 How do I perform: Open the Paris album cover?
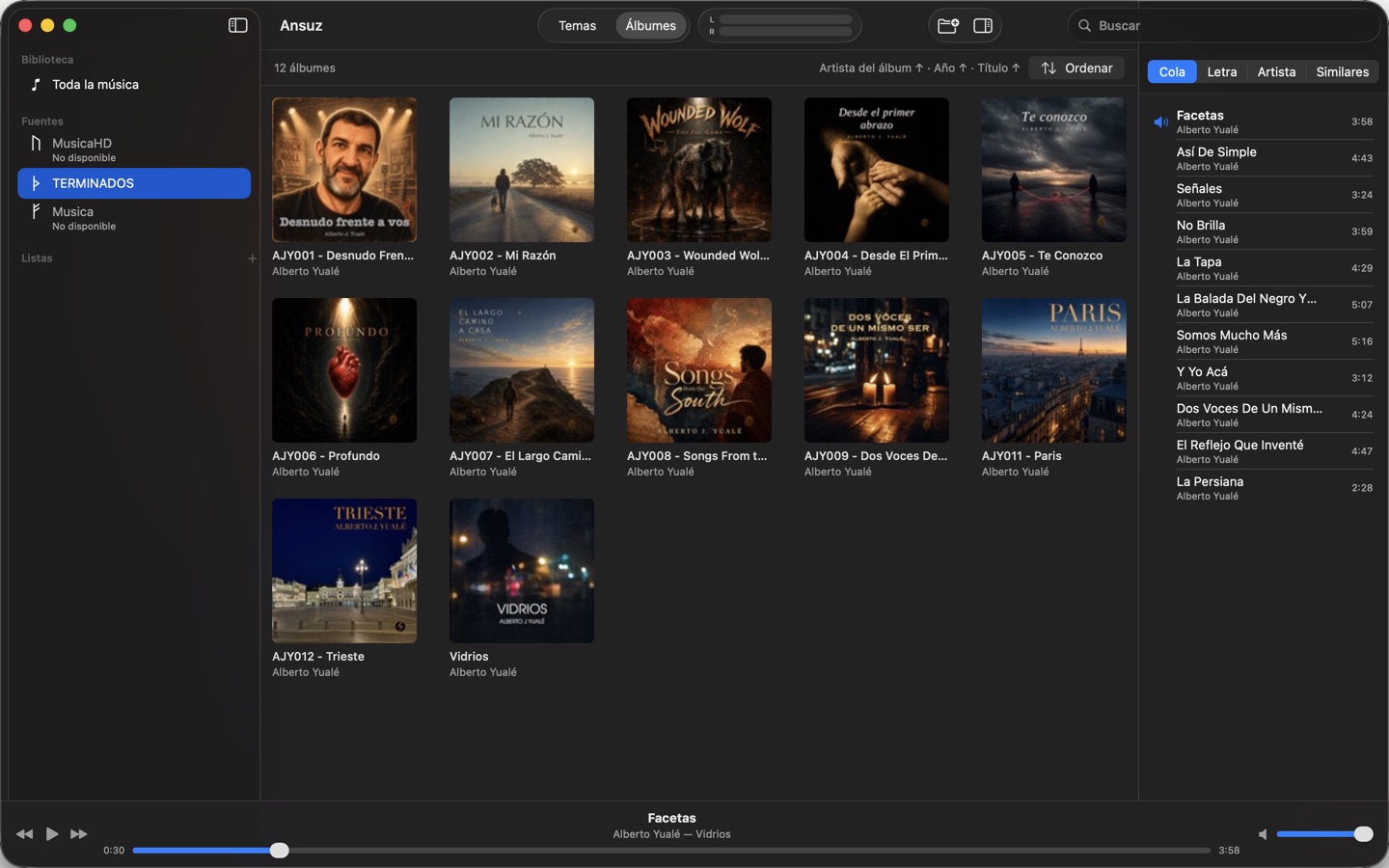(1054, 370)
